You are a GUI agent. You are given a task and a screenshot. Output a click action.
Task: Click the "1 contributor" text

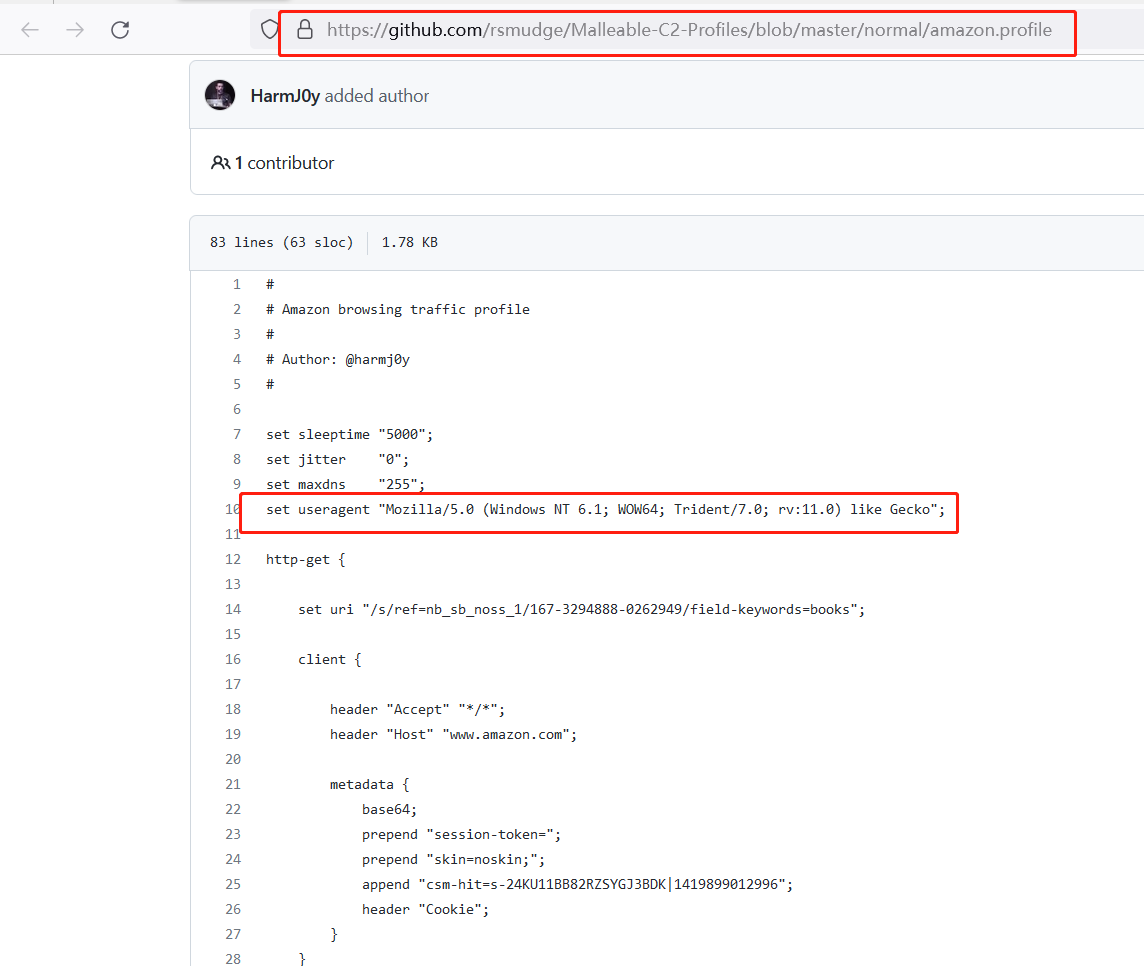285,163
